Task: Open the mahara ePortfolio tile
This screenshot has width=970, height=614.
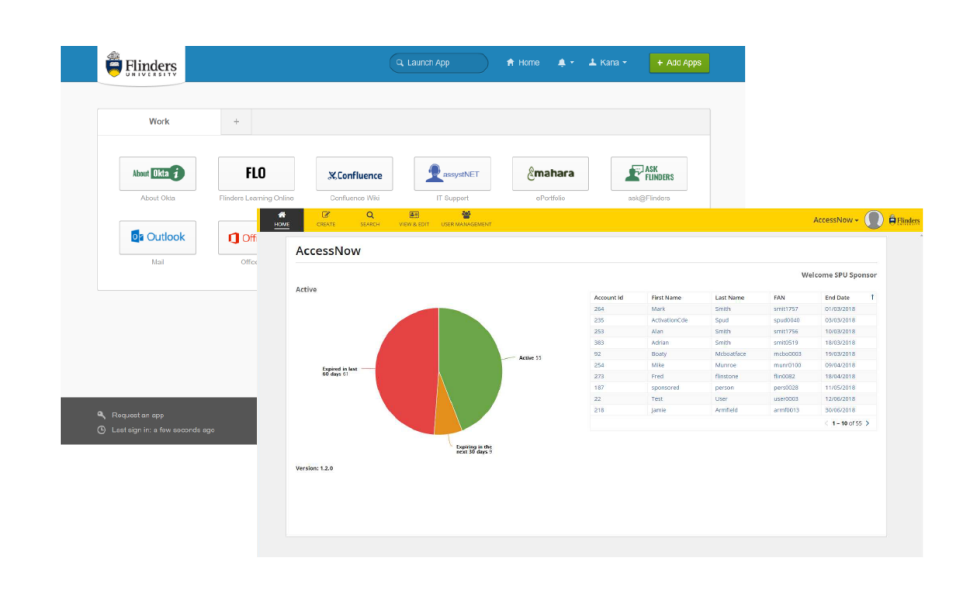Action: point(551,174)
